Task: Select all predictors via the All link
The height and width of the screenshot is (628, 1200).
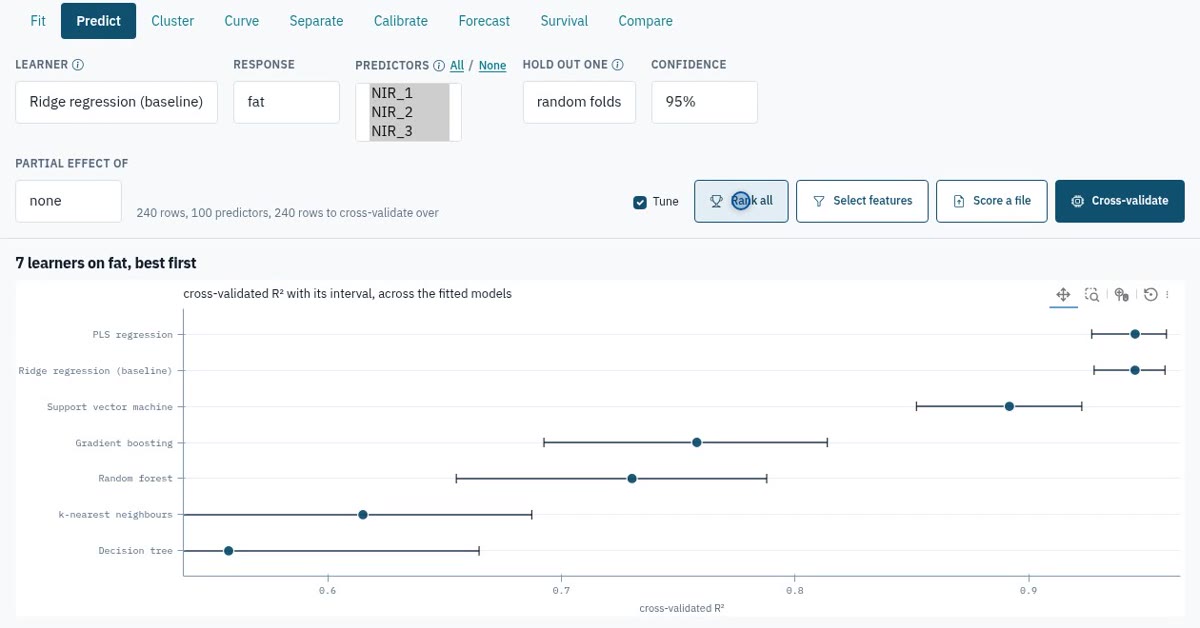Action: (x=457, y=66)
